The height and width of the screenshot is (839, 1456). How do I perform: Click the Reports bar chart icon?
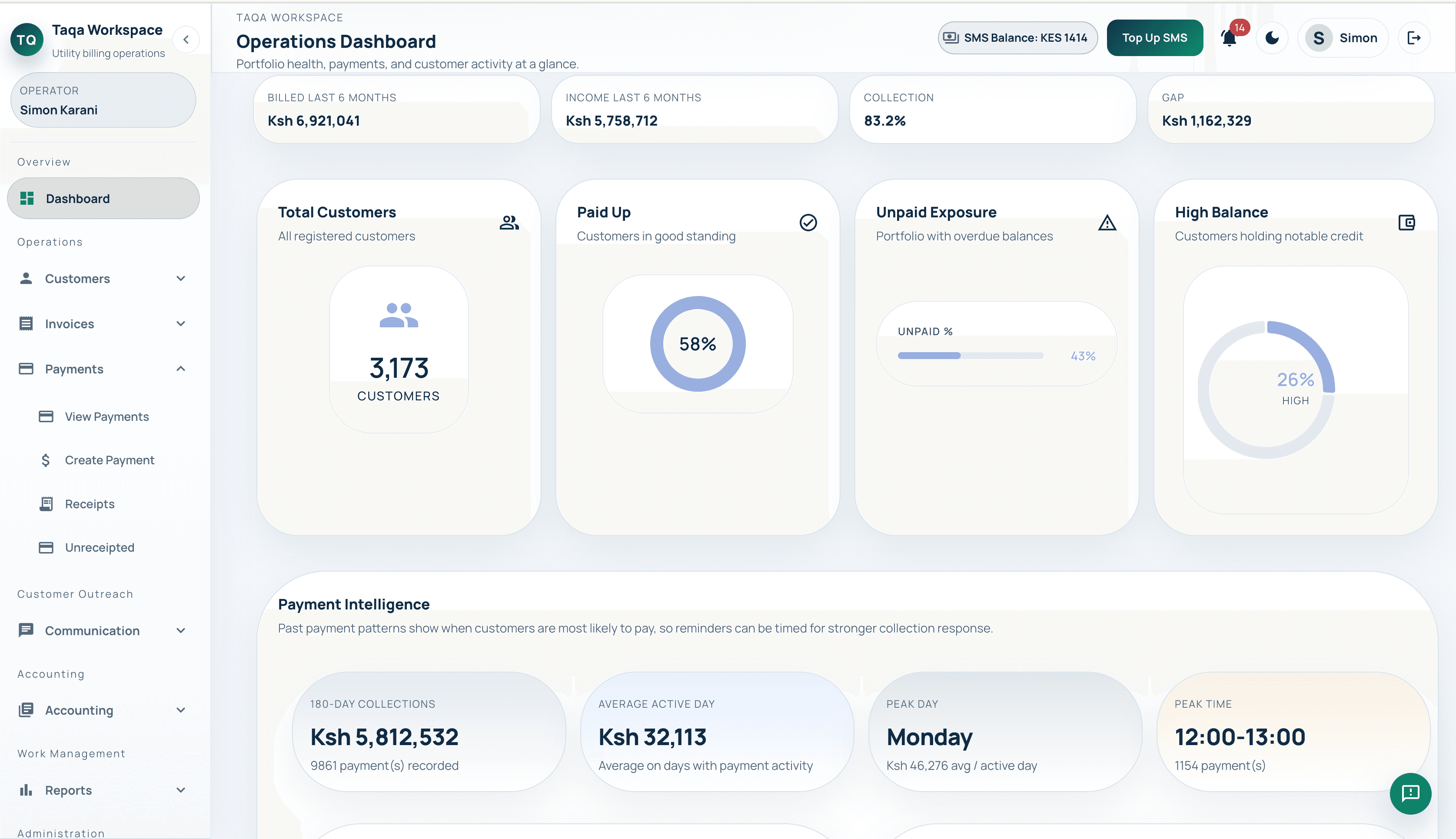[26, 790]
